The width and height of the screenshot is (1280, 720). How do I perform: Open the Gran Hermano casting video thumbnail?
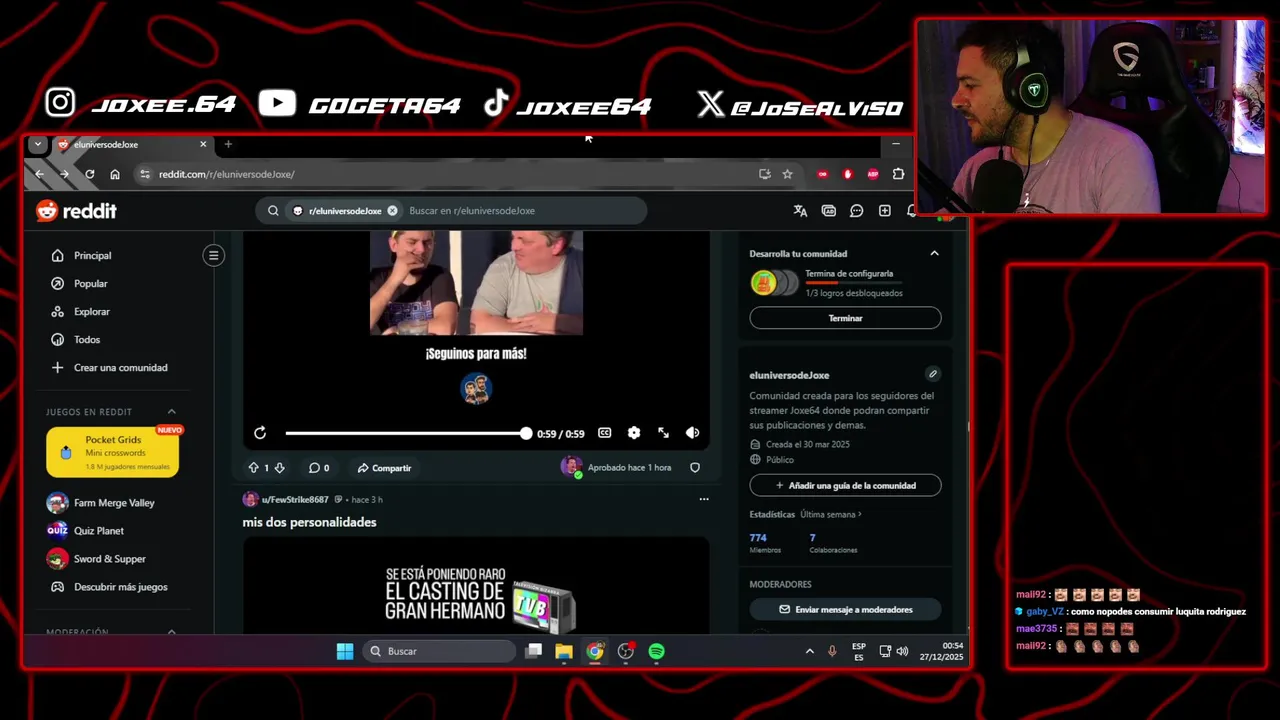476,586
